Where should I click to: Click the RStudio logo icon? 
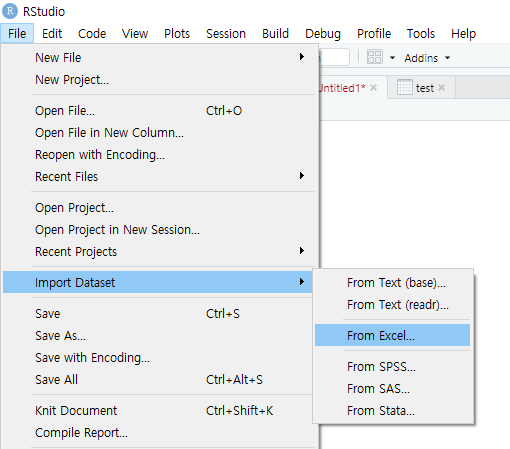(x=10, y=11)
